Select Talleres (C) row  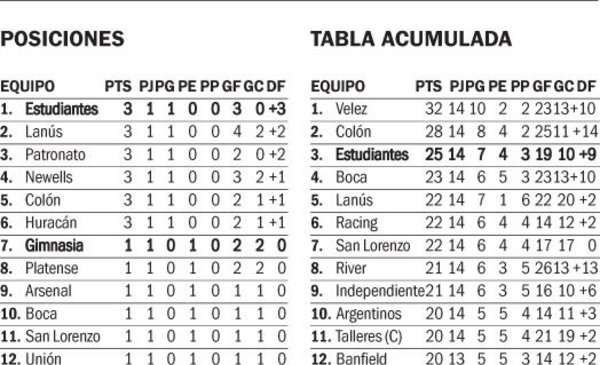tap(455, 336)
